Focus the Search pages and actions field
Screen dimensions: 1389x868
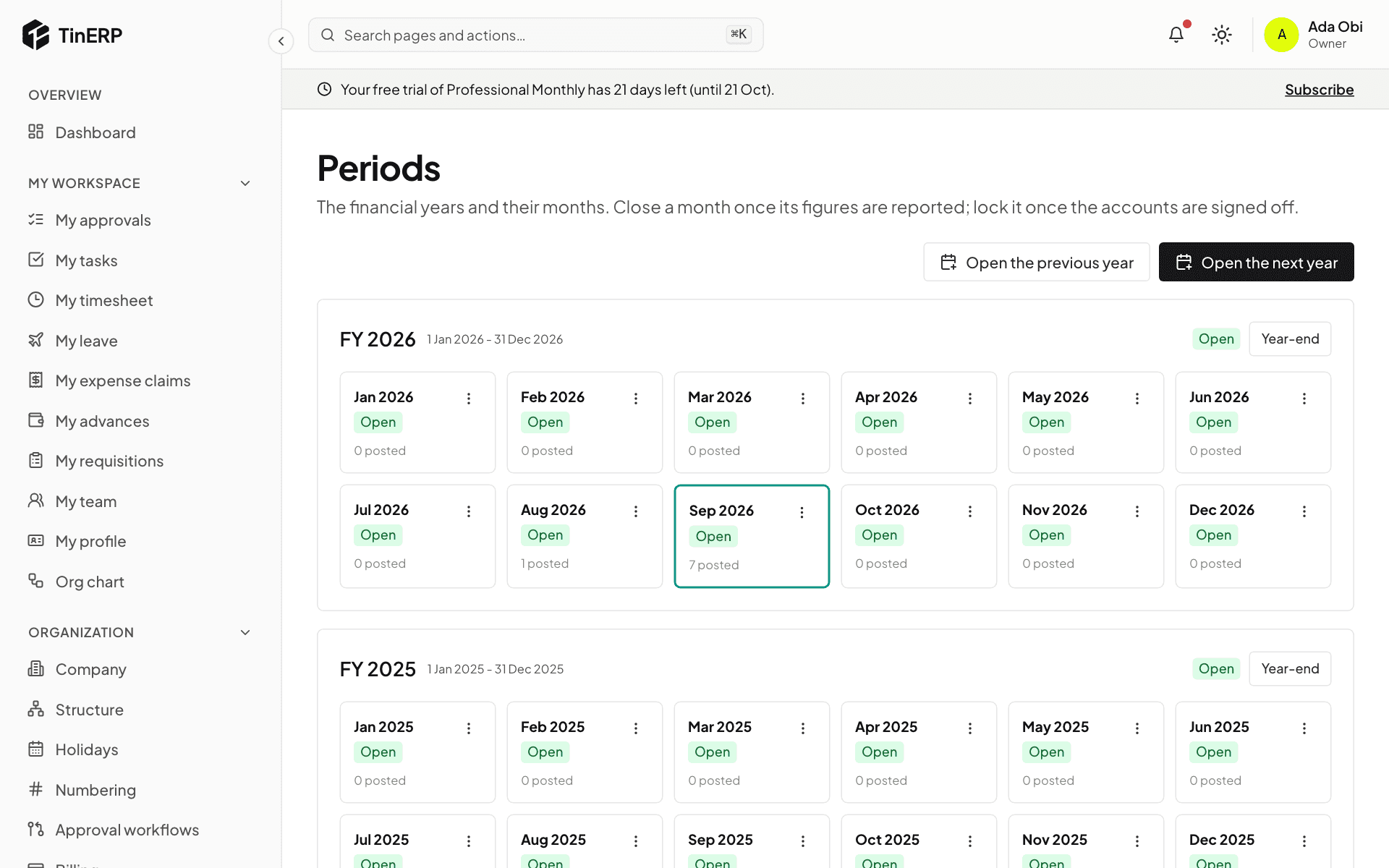click(535, 35)
